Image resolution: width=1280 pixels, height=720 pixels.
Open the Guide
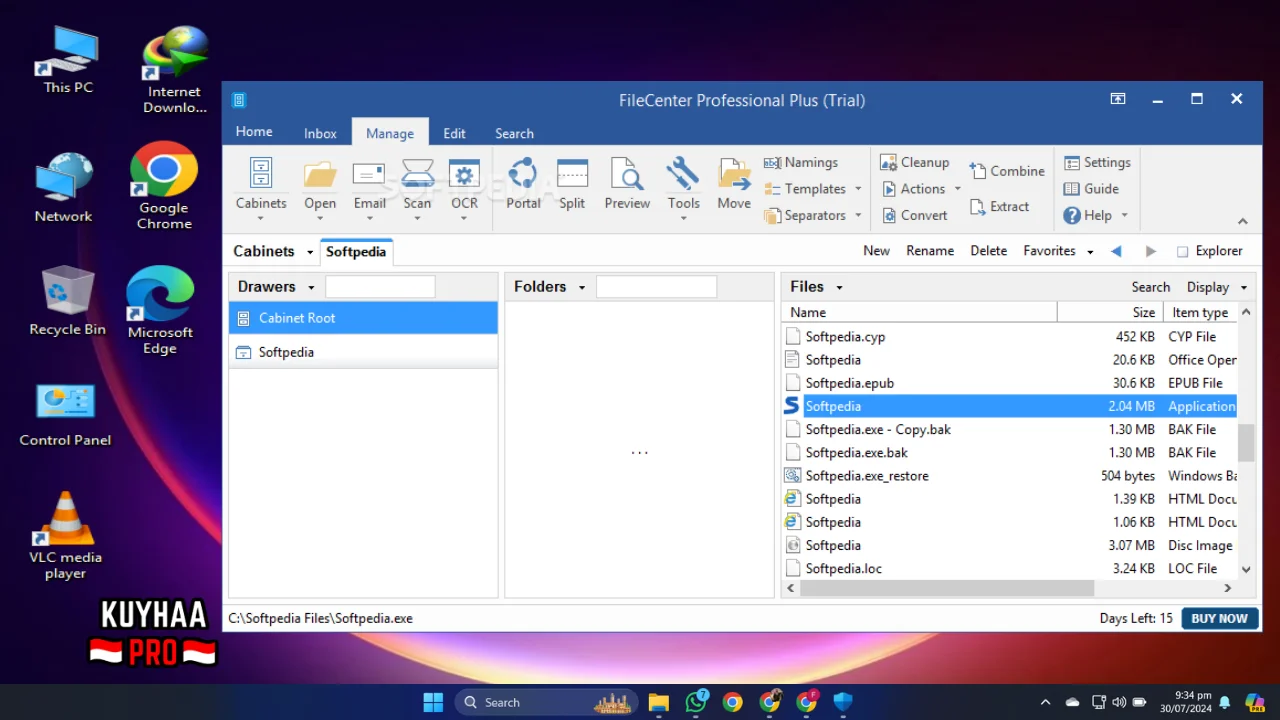coord(1091,188)
